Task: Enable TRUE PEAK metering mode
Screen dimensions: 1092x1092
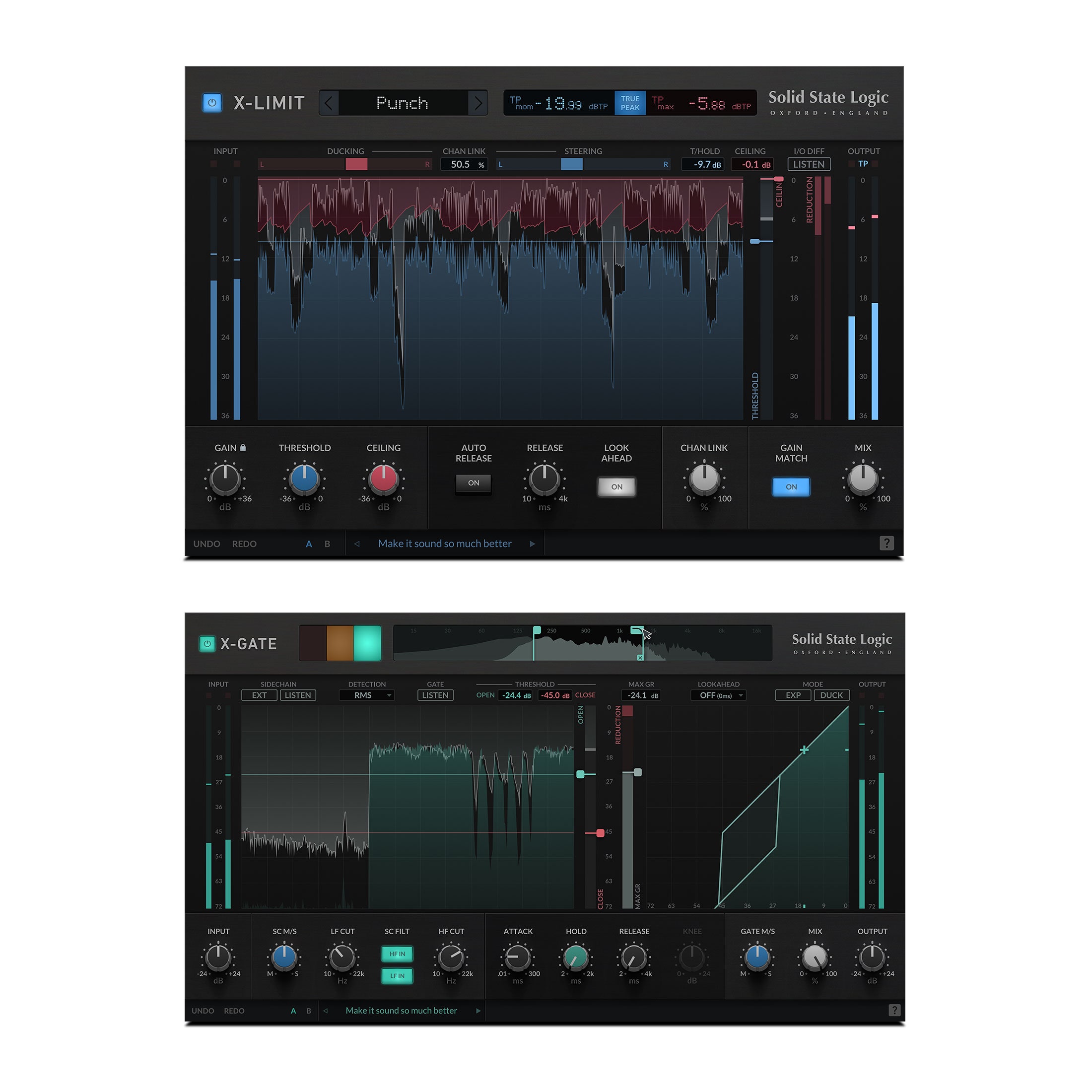Action: coord(630,102)
